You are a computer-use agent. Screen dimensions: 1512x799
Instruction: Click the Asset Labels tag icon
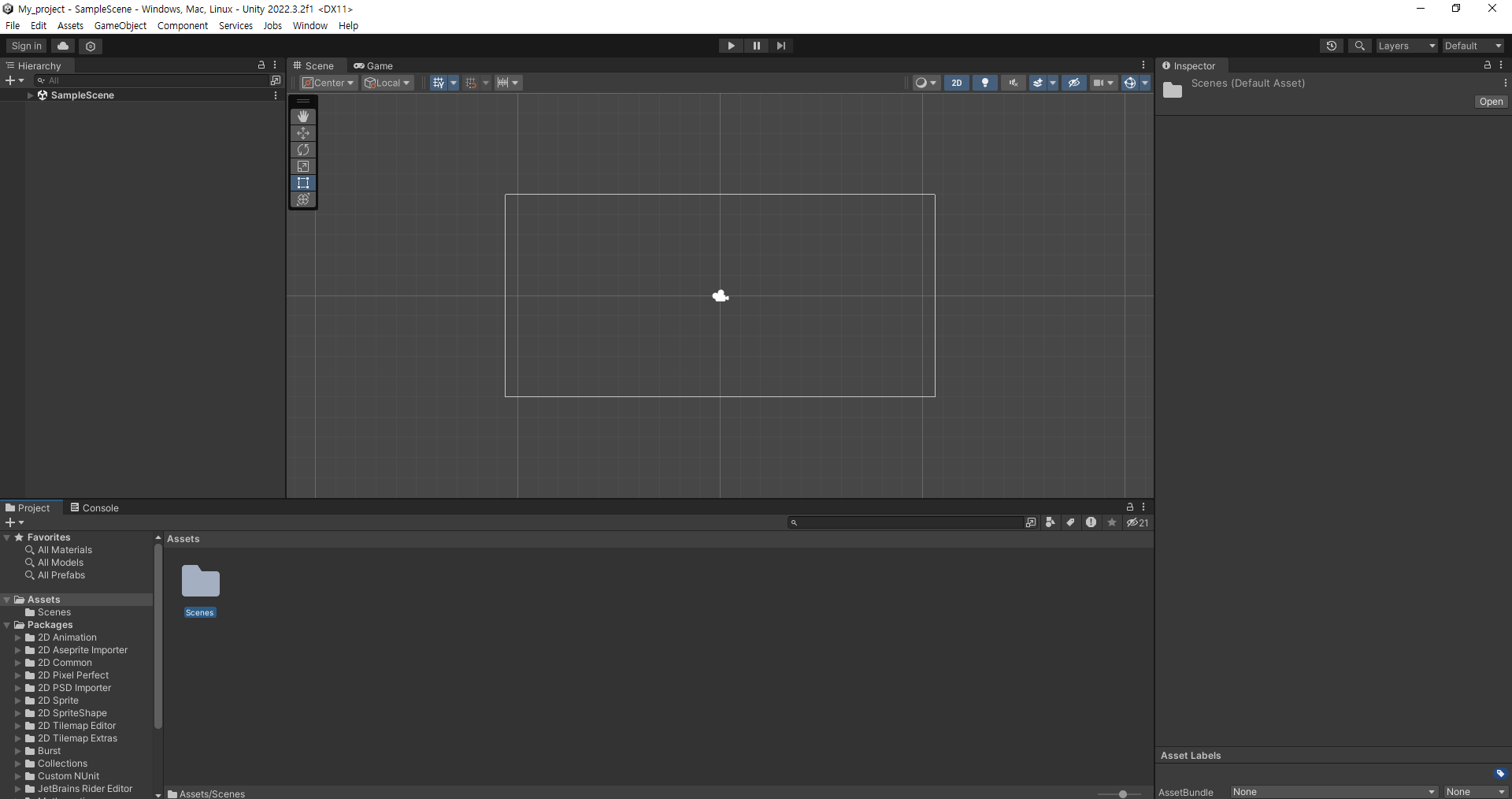(1500, 774)
